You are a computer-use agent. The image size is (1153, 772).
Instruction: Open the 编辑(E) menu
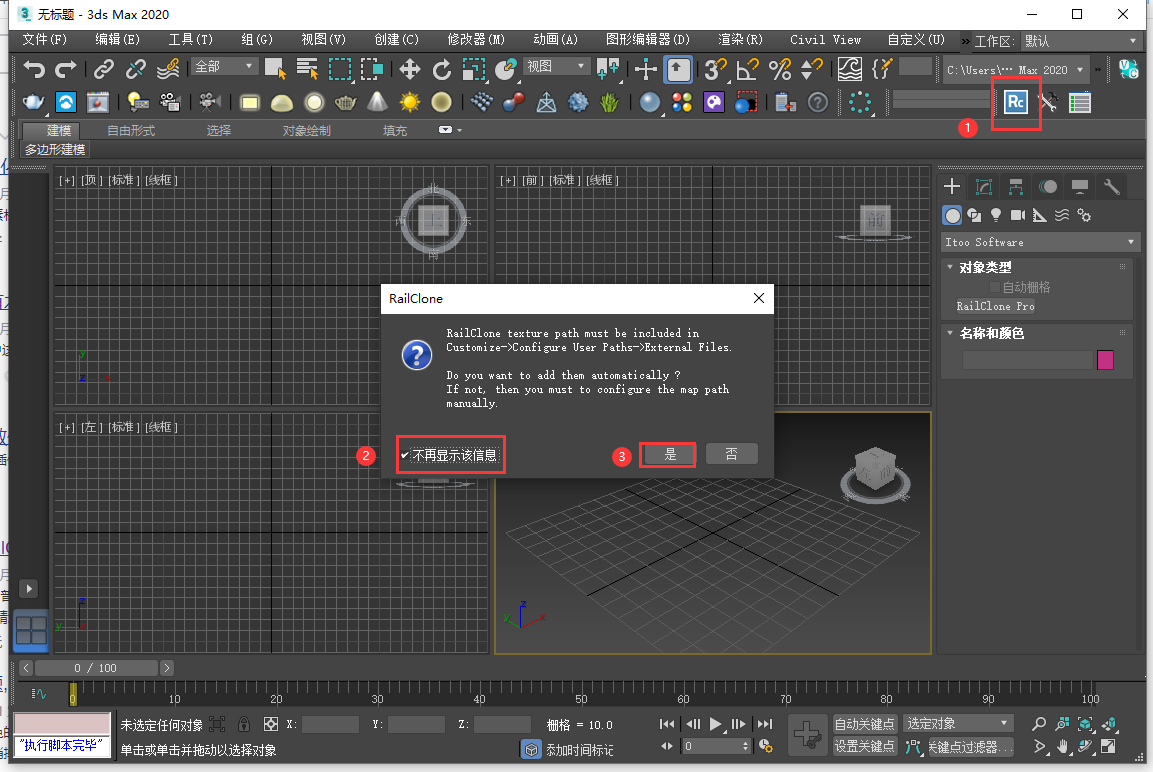tap(118, 40)
